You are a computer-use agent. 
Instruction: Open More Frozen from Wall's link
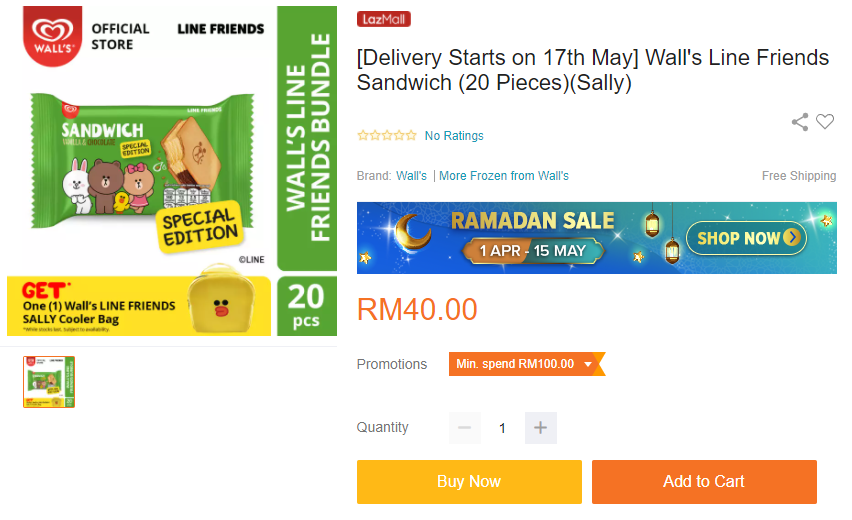point(504,176)
